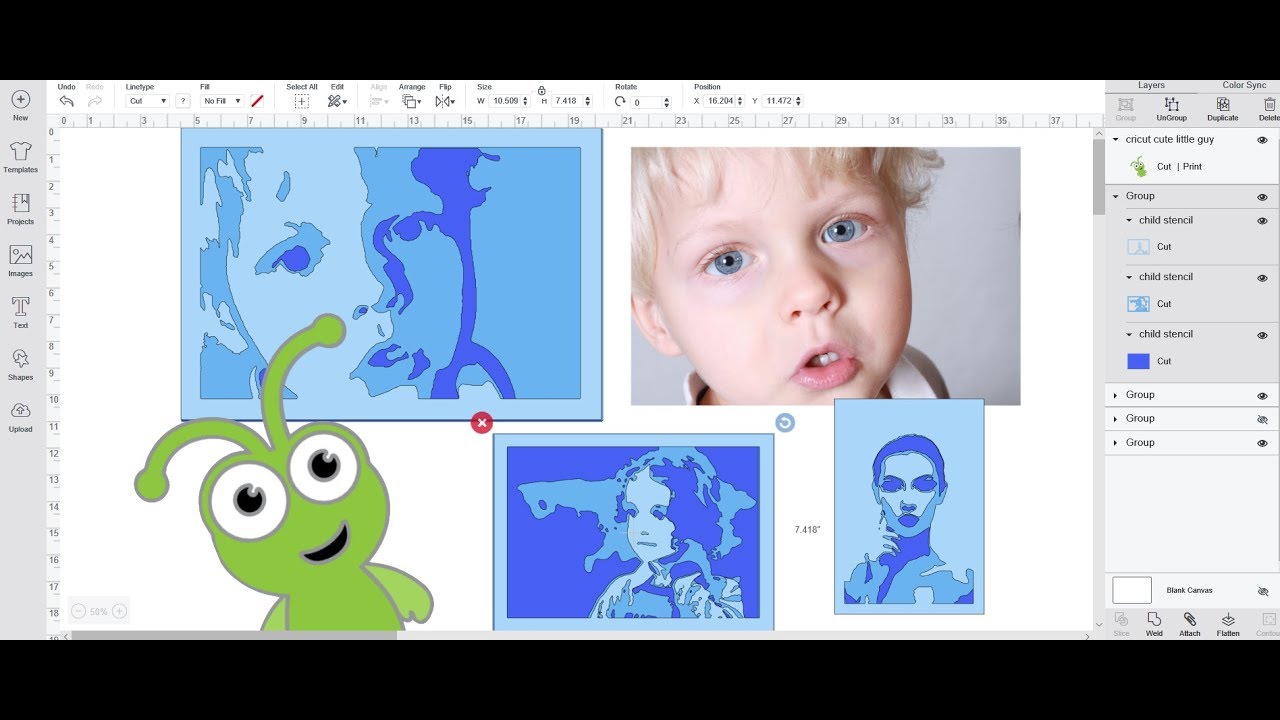This screenshot has height=720, width=1280.
Task: Duplicate the selected layer
Action: pos(1222,108)
